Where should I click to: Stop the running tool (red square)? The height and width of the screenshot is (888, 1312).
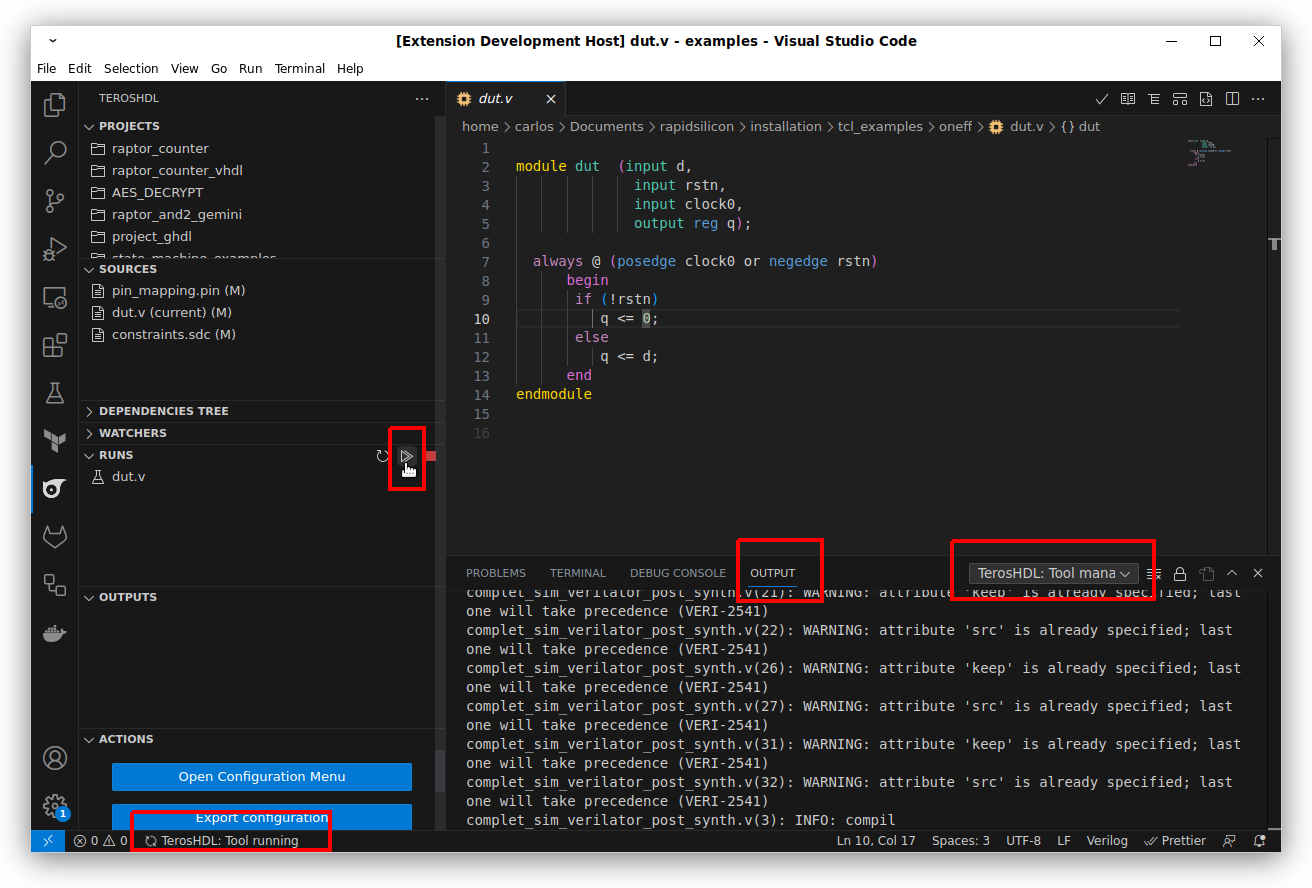click(430, 456)
